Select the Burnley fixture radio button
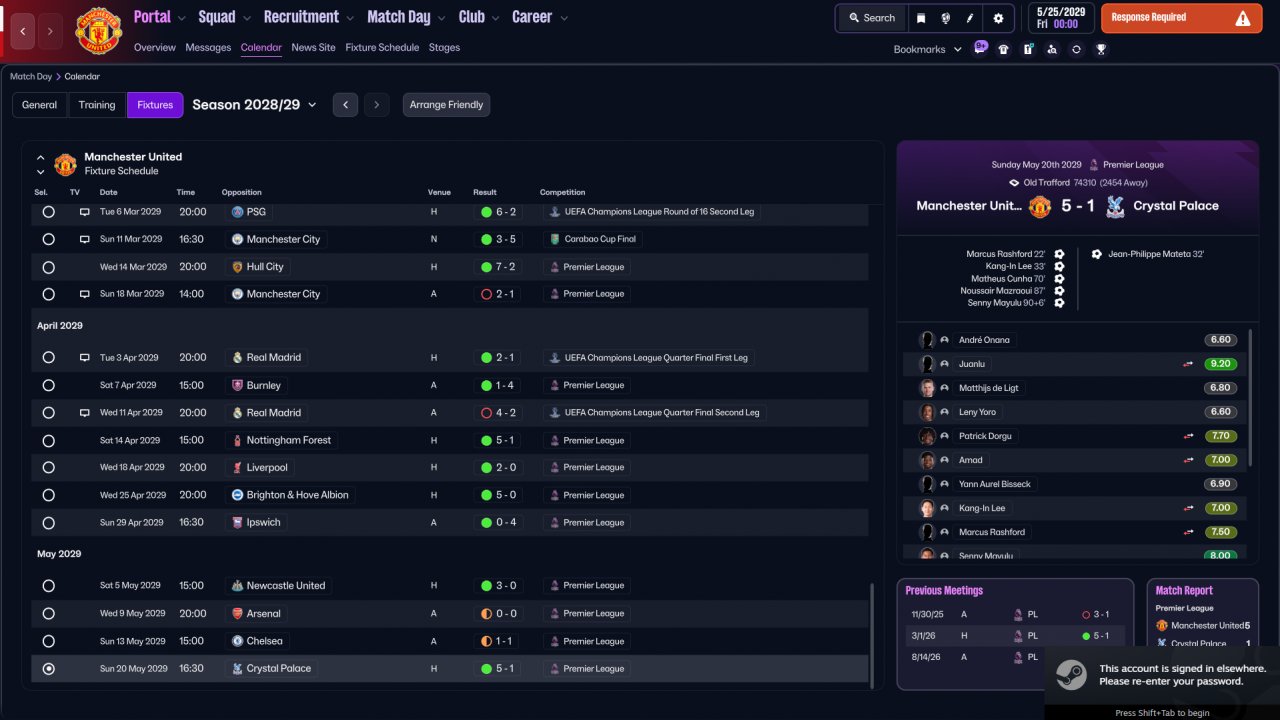 point(48,385)
